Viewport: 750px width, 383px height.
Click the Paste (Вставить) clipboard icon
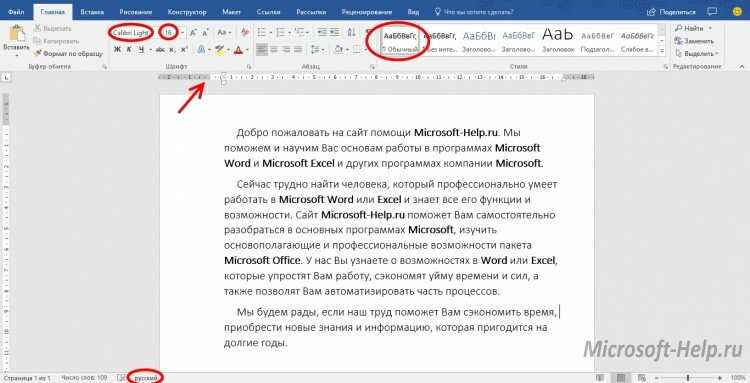click(x=16, y=34)
